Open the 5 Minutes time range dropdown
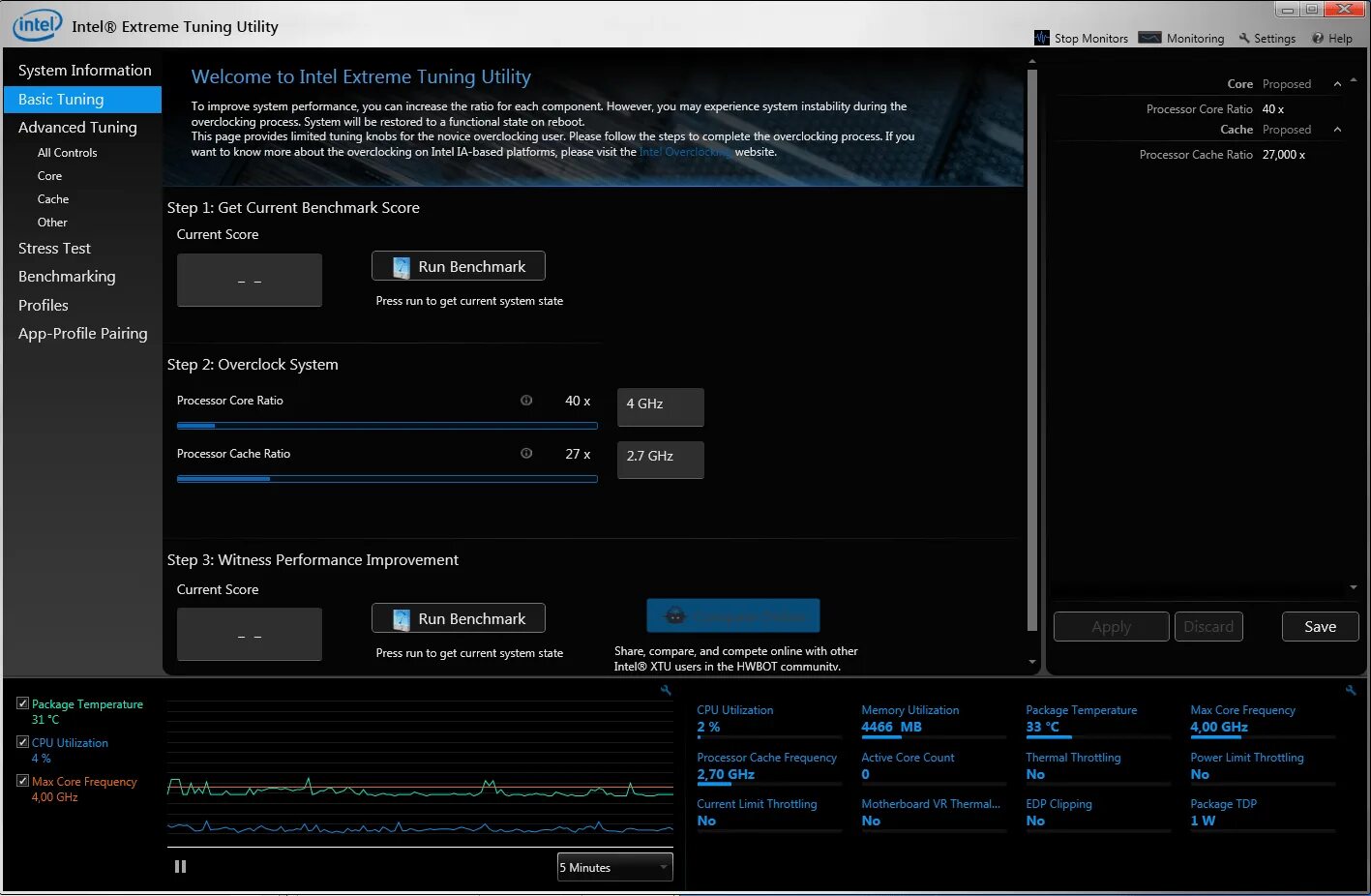1371x896 pixels. (614, 867)
